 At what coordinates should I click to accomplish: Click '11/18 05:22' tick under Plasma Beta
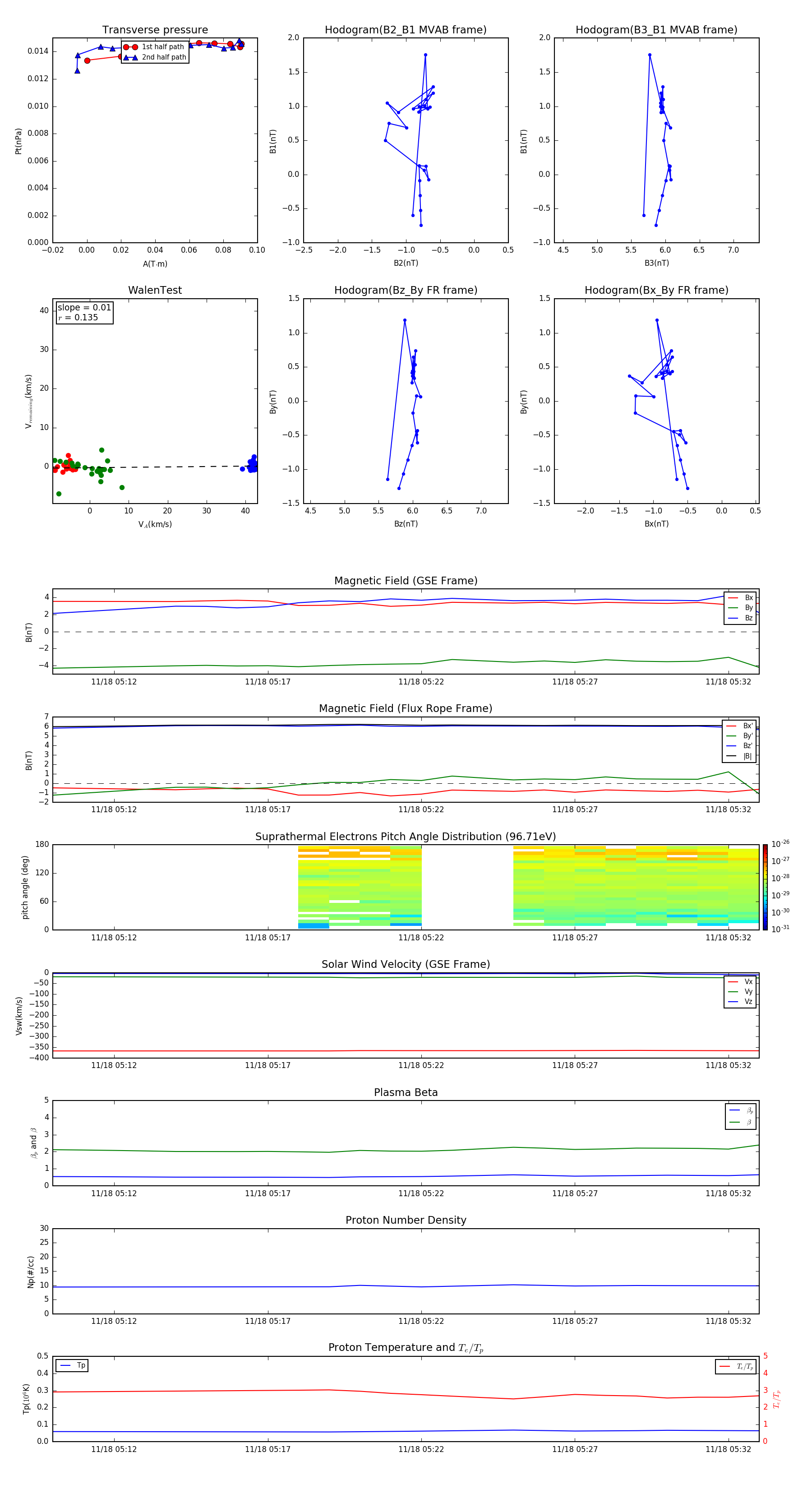421,1193
